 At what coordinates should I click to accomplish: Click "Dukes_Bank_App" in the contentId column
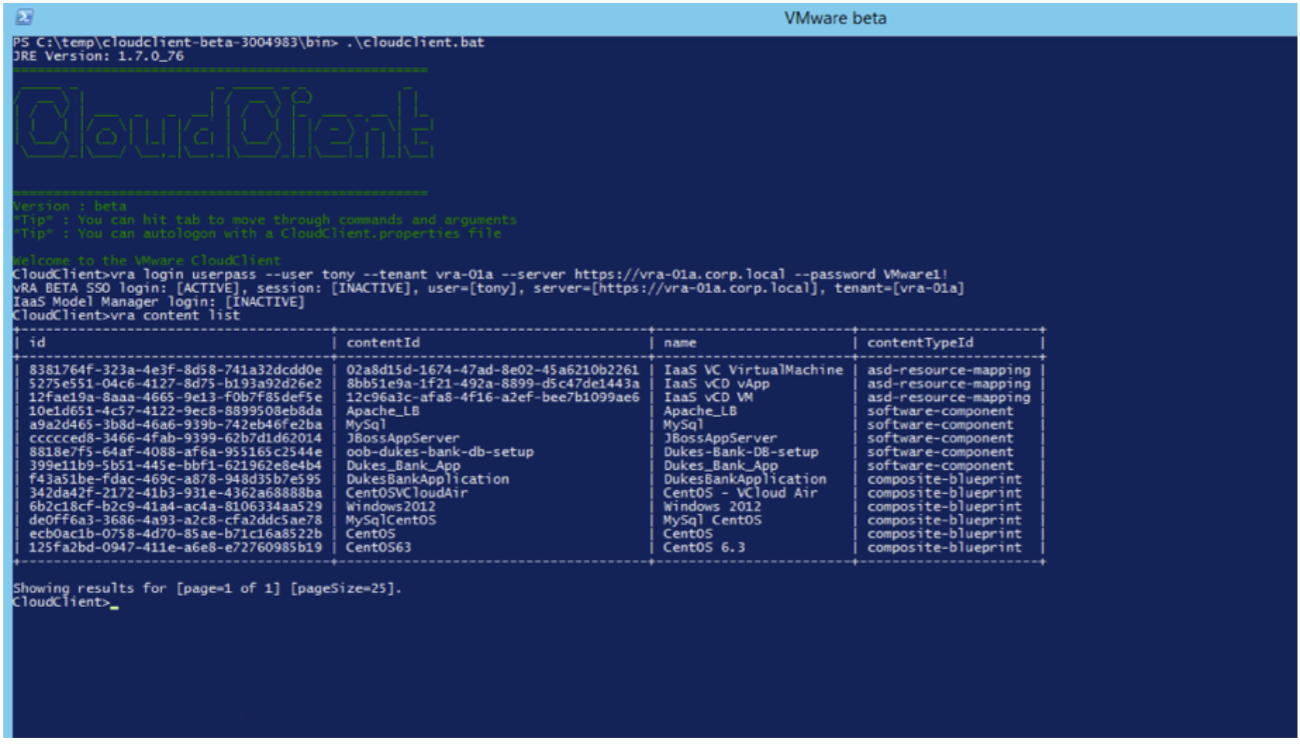coord(402,466)
